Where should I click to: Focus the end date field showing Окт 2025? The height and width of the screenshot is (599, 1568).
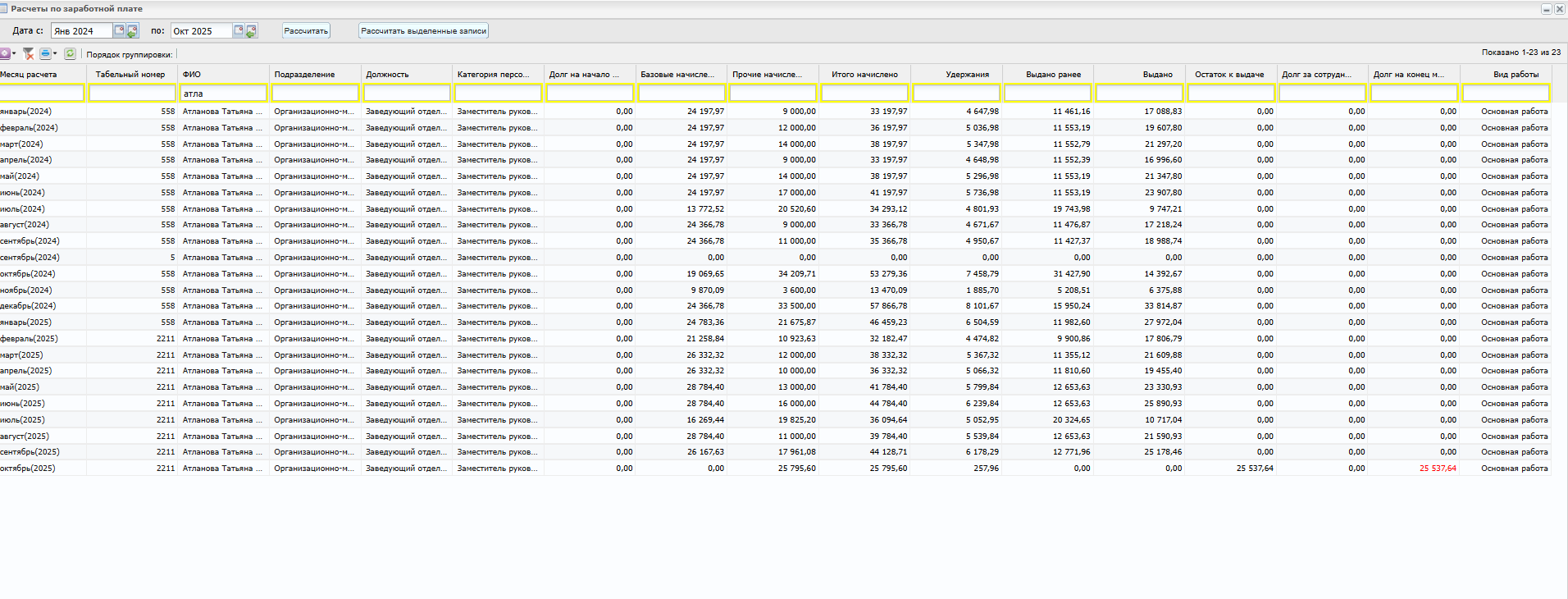click(202, 31)
